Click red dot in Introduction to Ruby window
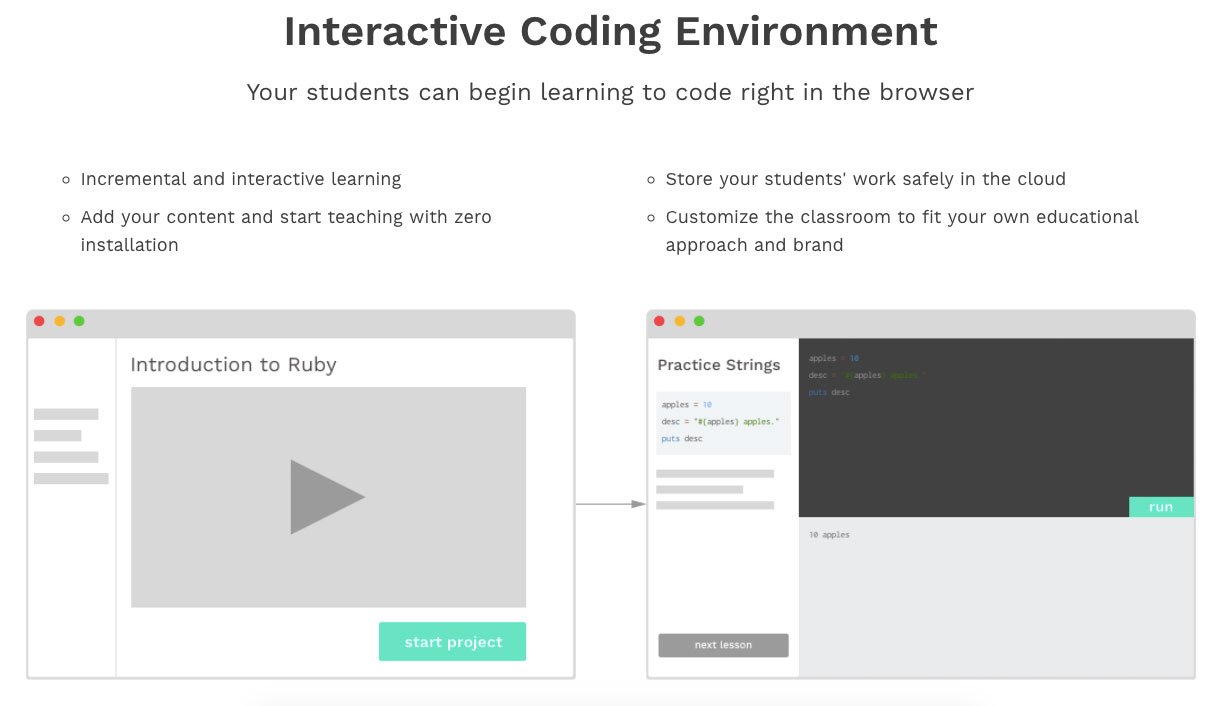 pos(39,321)
